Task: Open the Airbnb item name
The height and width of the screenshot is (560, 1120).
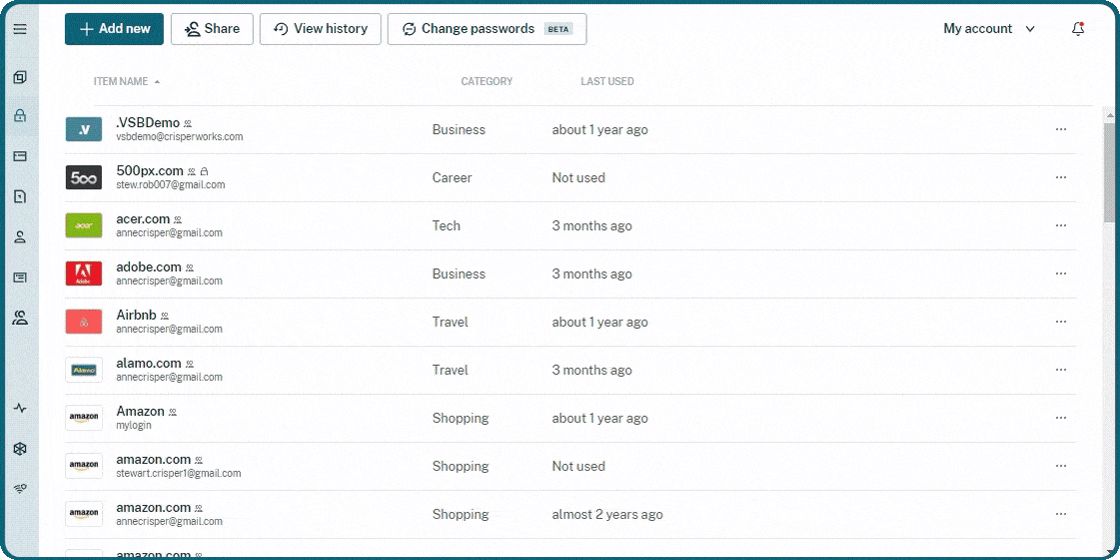Action: 136,315
